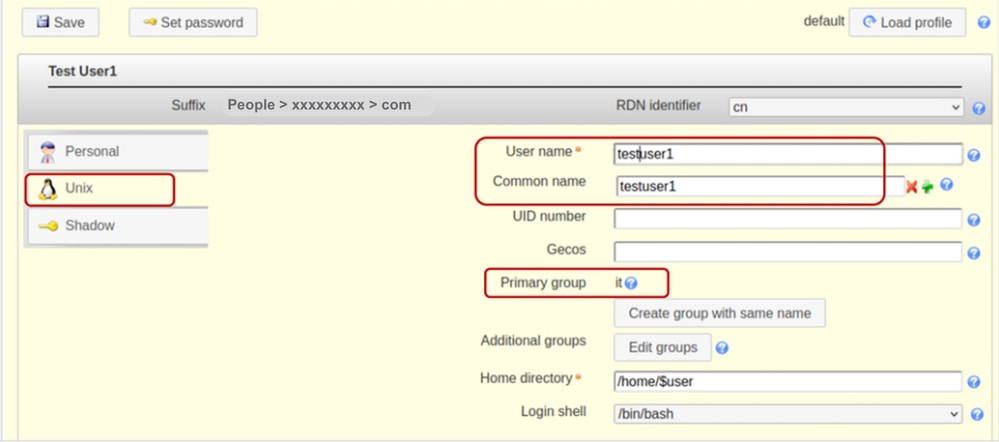Focus the Common name input field
Image resolution: width=999 pixels, height=442 pixels.
[x=760, y=187]
